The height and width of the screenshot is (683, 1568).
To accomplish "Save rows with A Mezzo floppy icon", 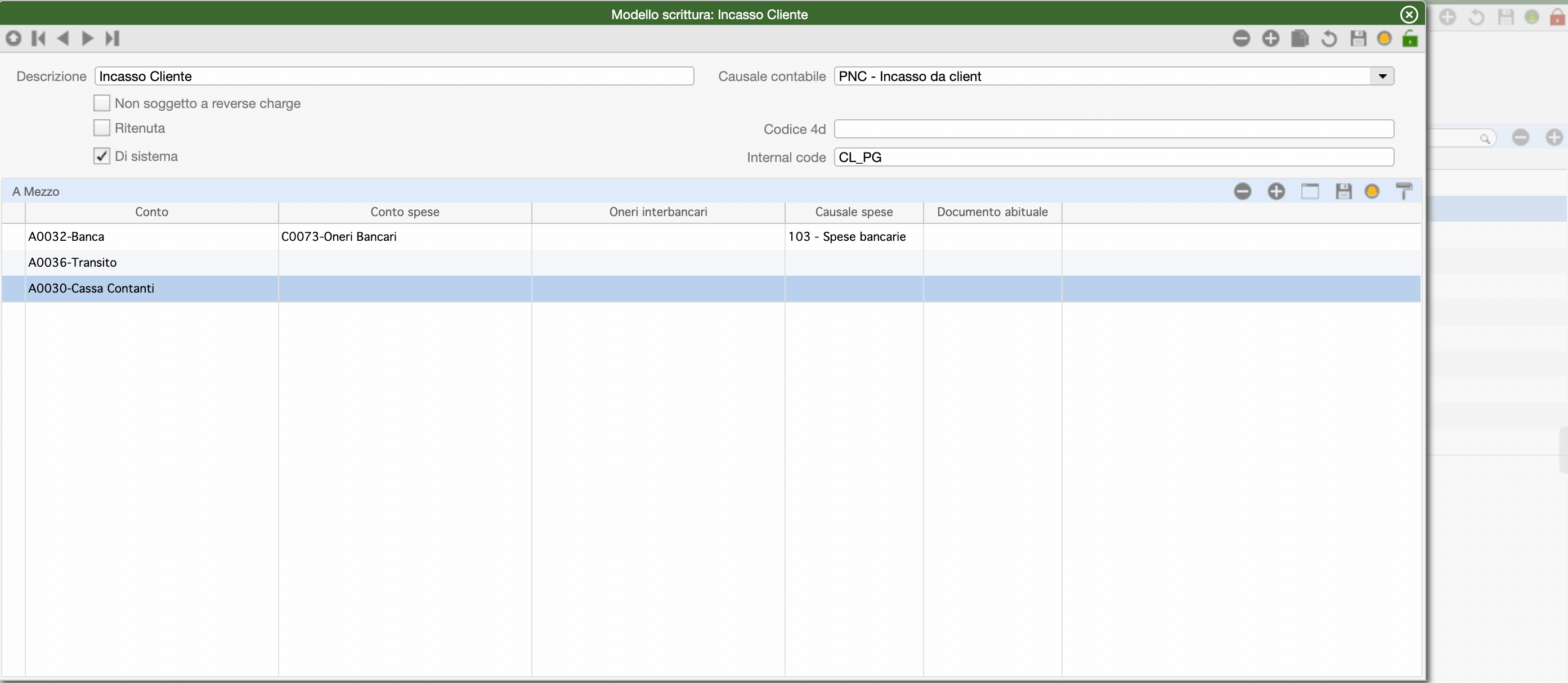I will tap(1343, 191).
